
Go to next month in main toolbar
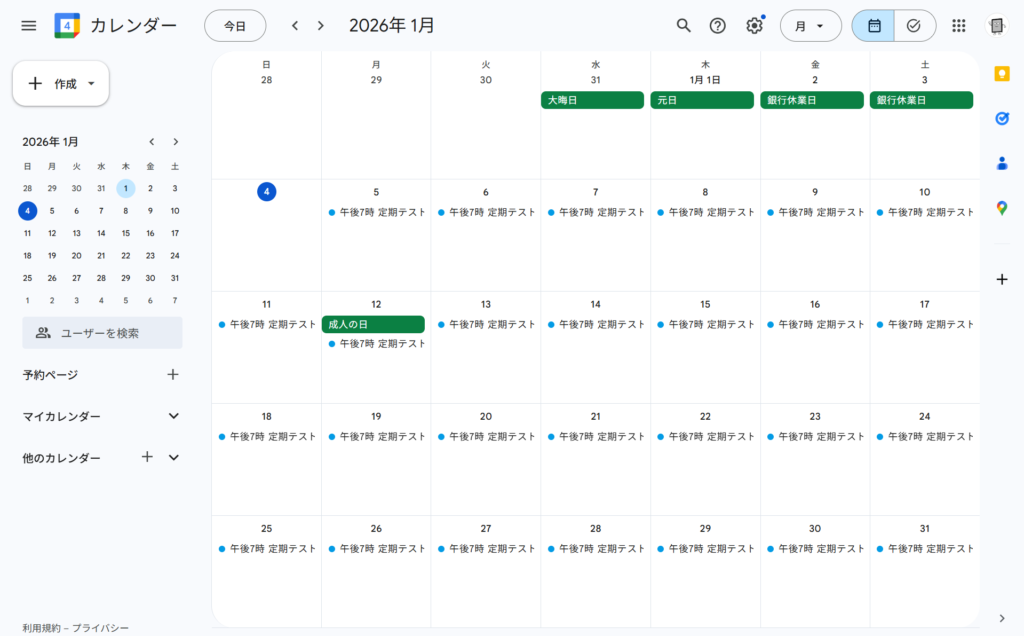320,26
